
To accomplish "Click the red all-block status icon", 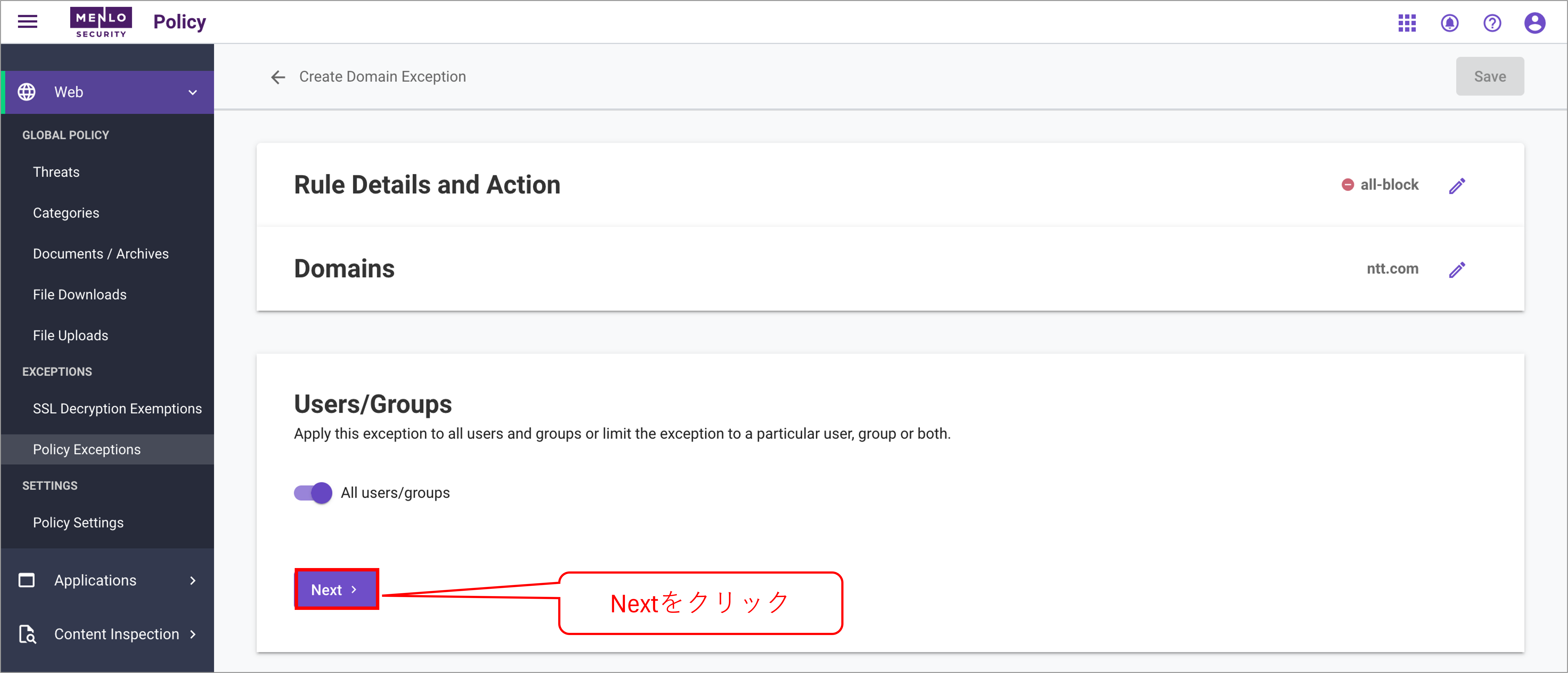I will [1348, 185].
